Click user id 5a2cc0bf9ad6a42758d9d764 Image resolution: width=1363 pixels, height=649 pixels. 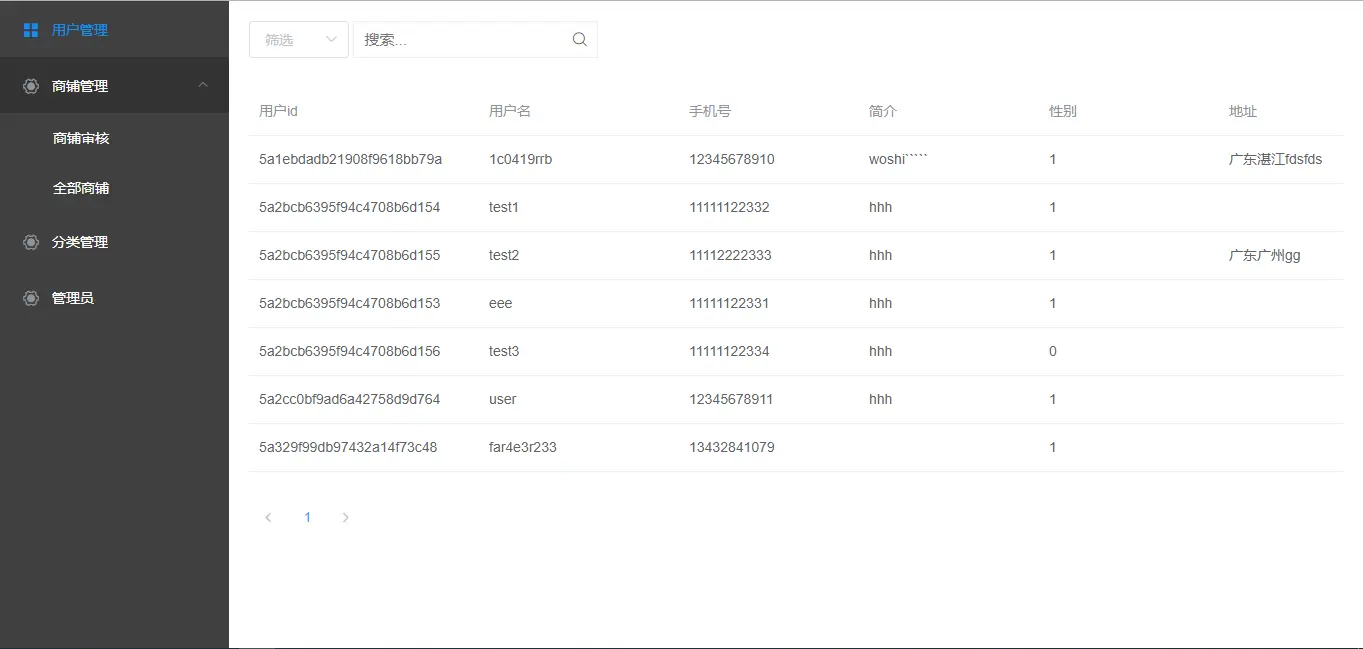[x=349, y=399]
